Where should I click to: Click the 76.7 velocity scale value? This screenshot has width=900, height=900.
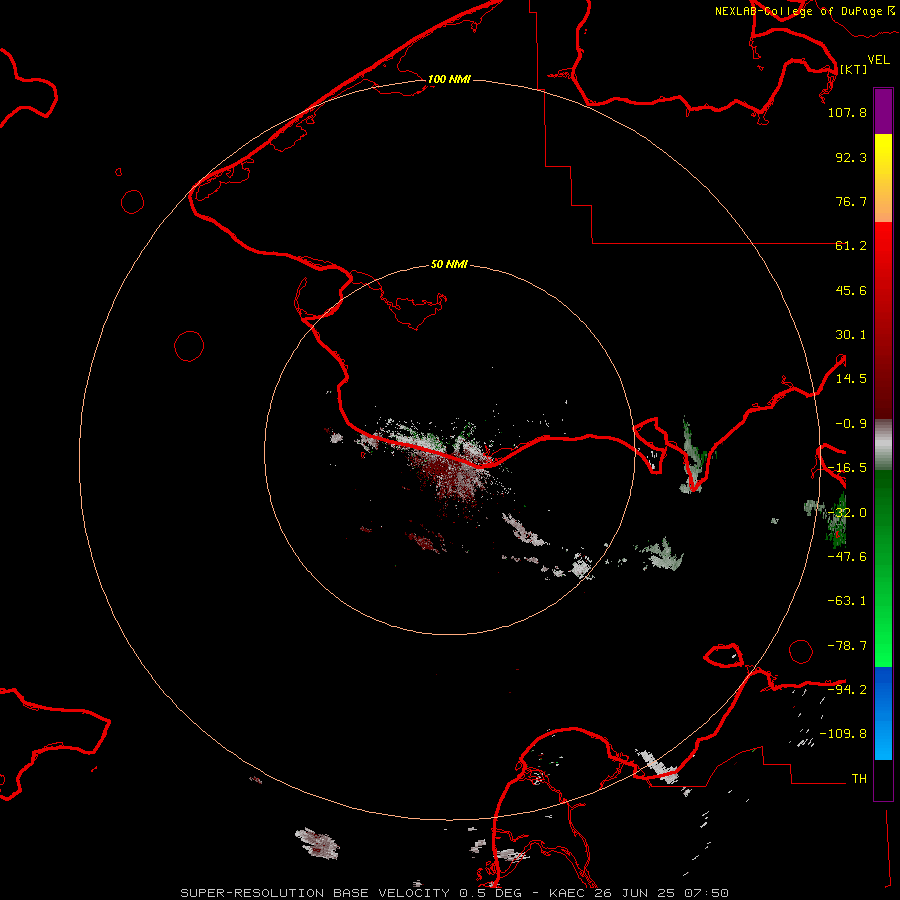[851, 201]
